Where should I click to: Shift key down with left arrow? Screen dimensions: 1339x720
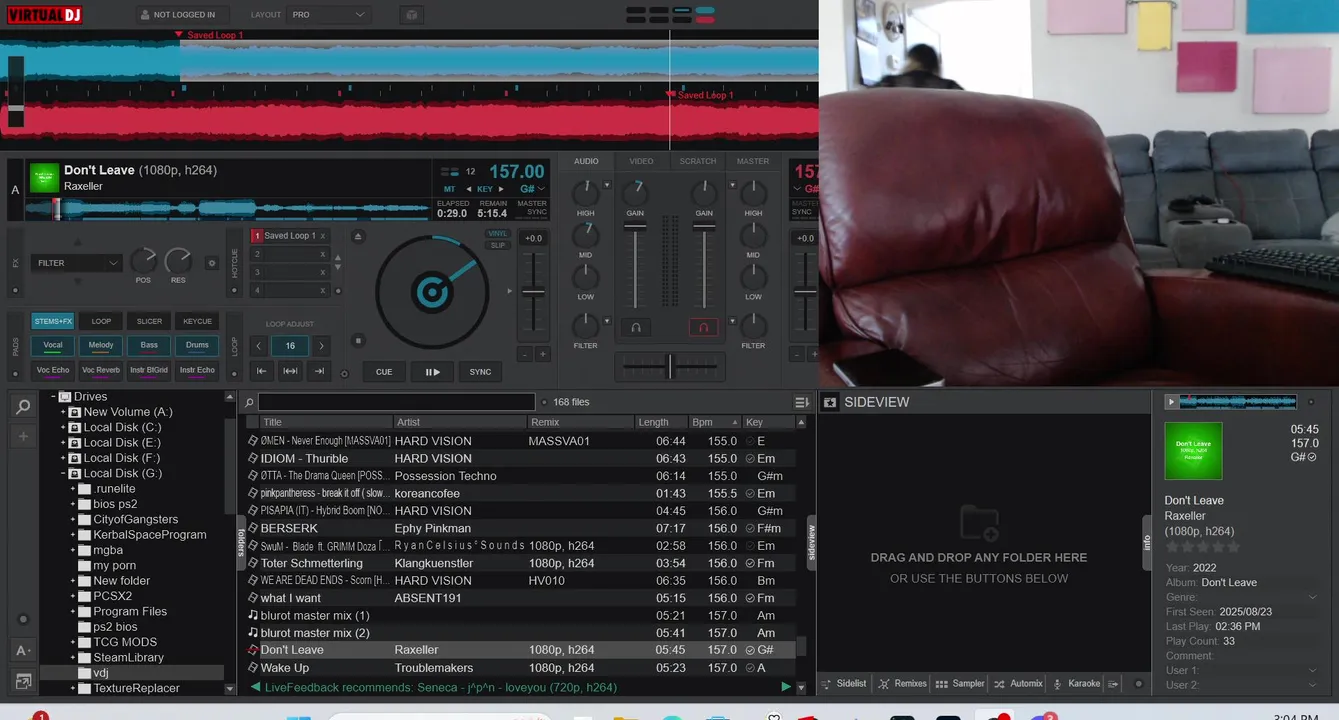[x=466, y=188]
